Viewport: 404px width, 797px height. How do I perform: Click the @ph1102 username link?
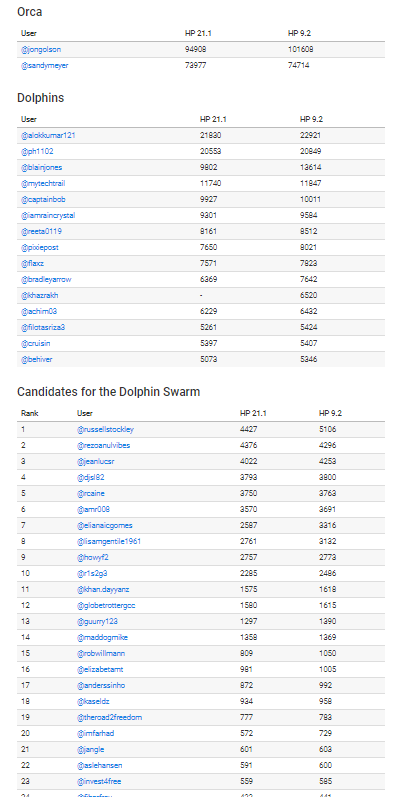click(37, 151)
